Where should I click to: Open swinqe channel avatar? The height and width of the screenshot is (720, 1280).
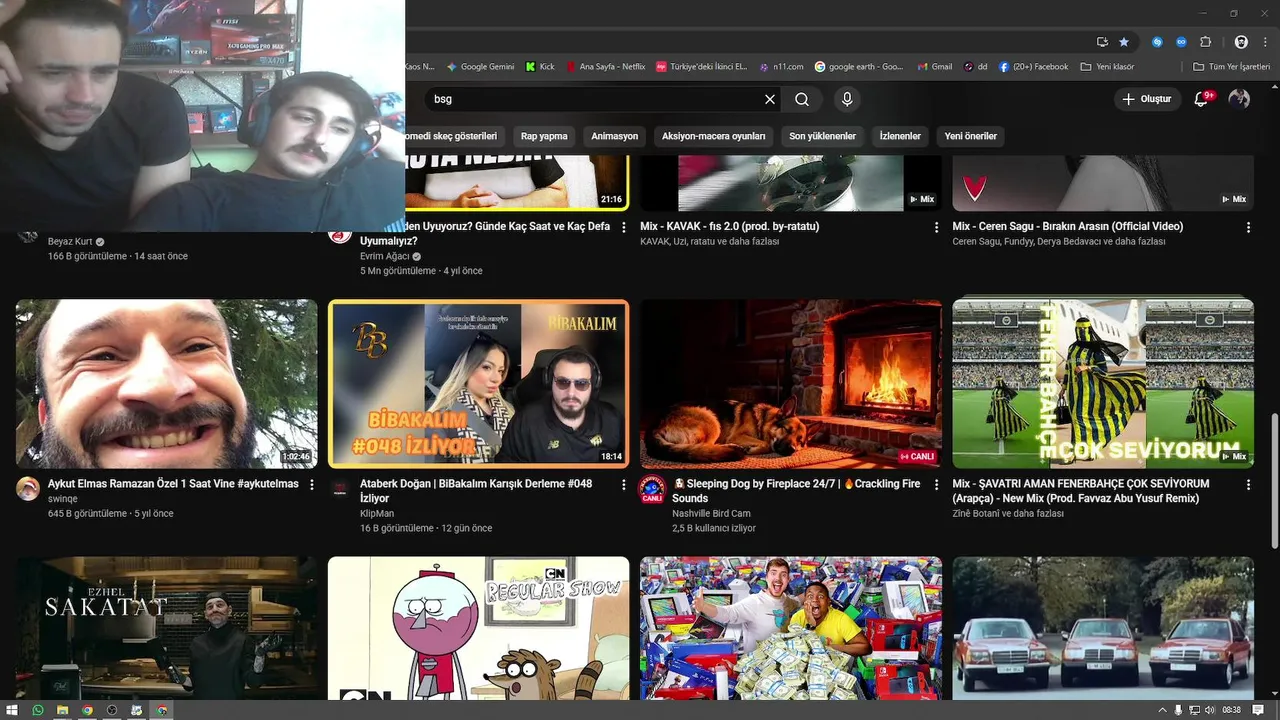(28, 489)
